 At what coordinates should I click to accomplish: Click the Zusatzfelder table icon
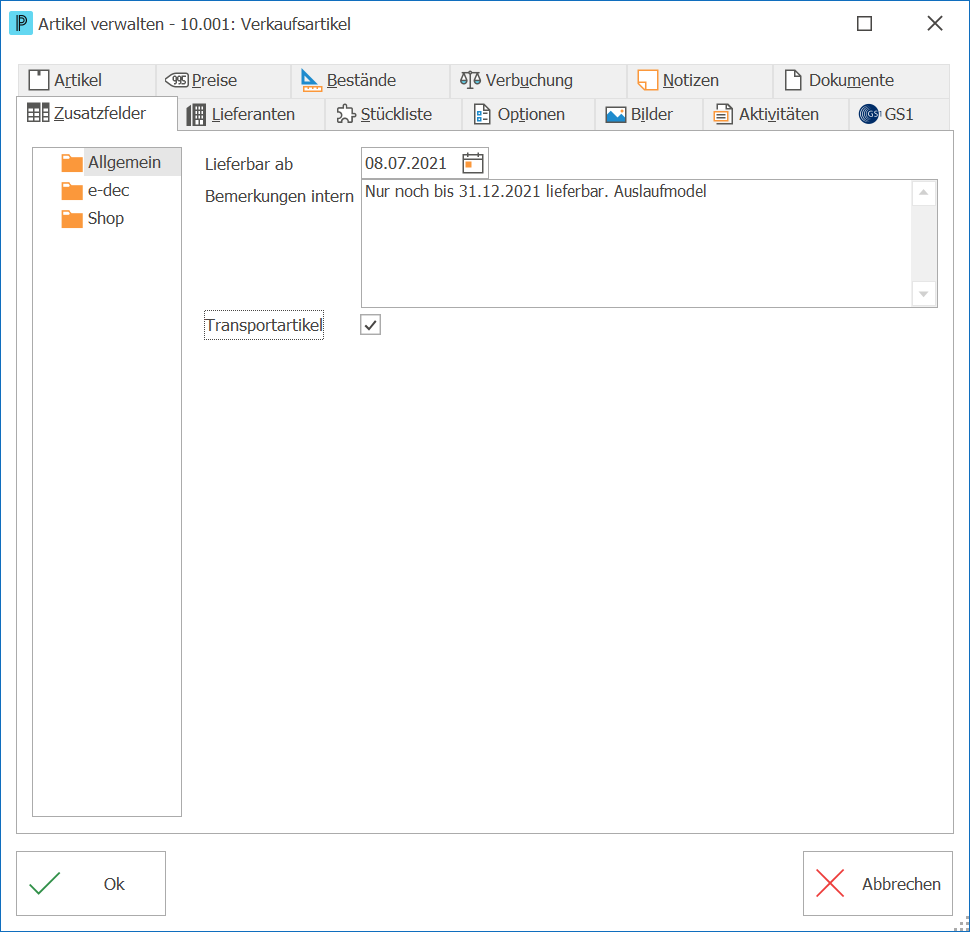[38, 113]
